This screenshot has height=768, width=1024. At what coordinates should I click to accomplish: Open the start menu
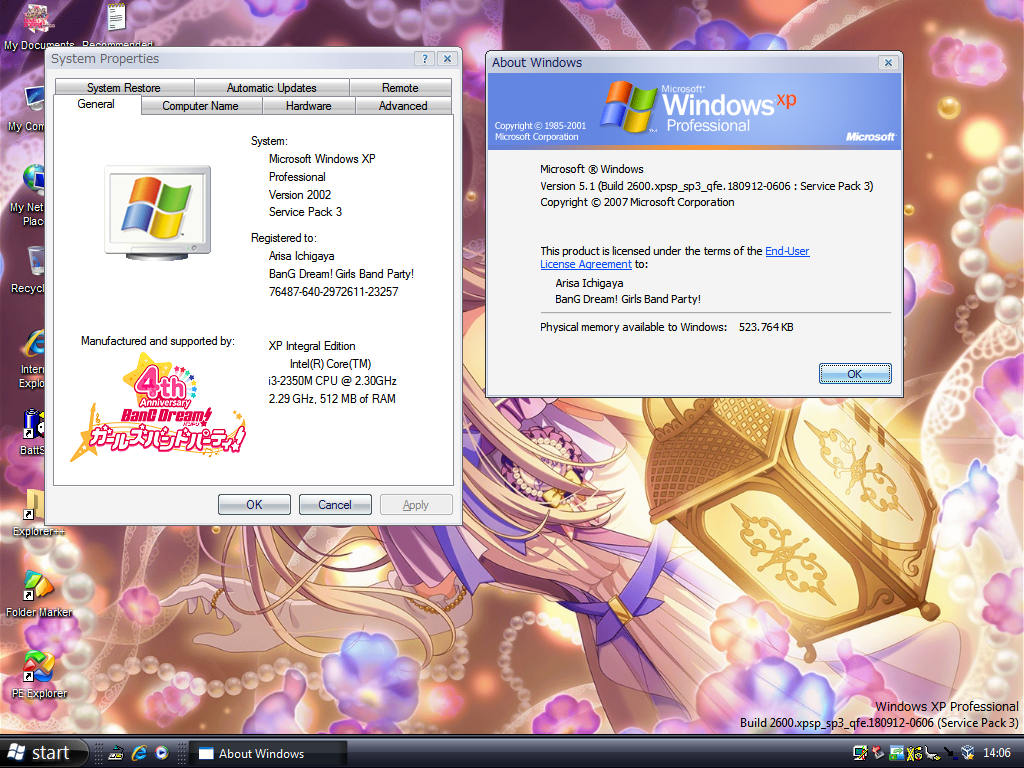click(44, 753)
